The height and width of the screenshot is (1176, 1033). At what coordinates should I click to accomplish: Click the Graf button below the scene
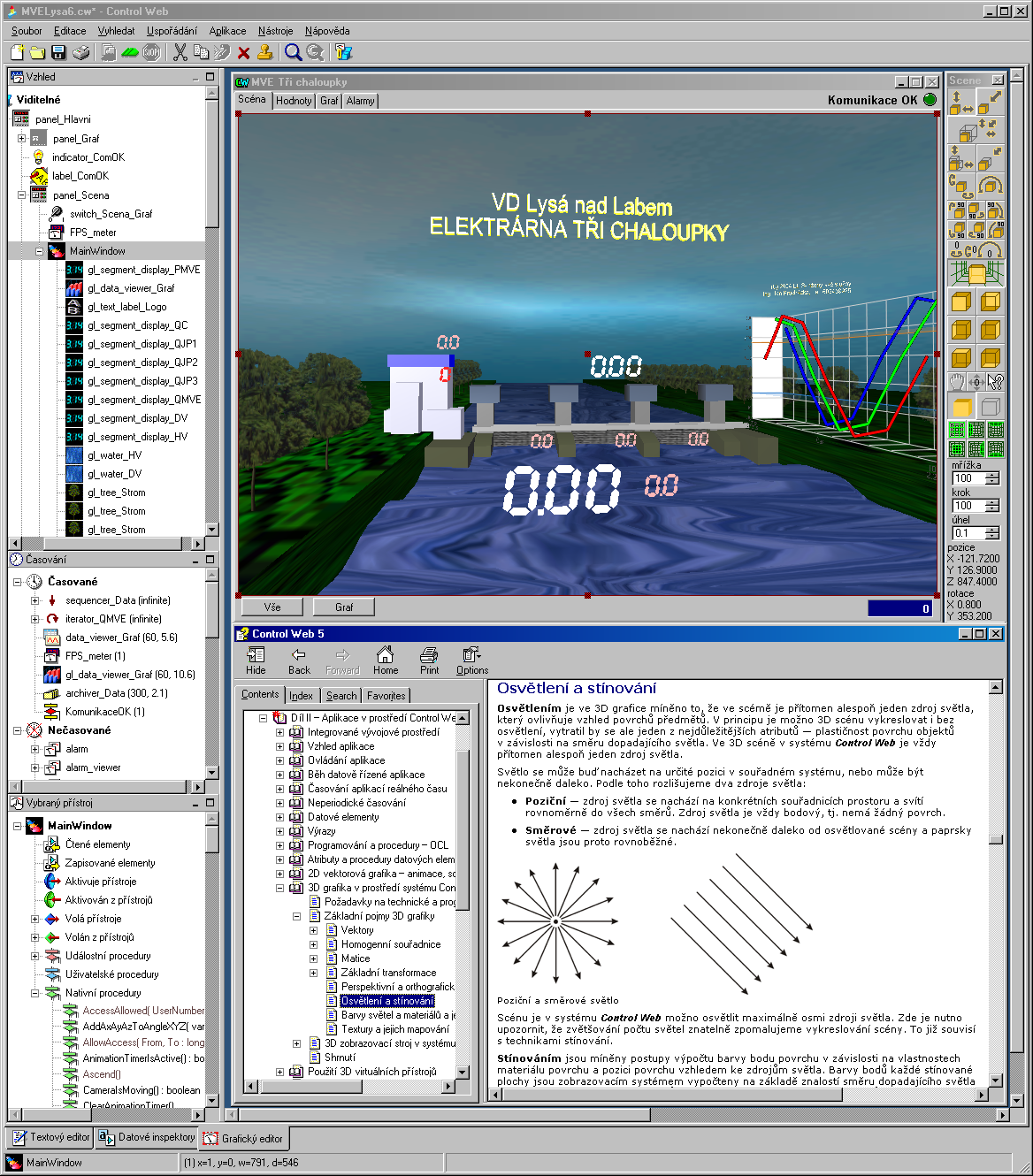pos(344,607)
